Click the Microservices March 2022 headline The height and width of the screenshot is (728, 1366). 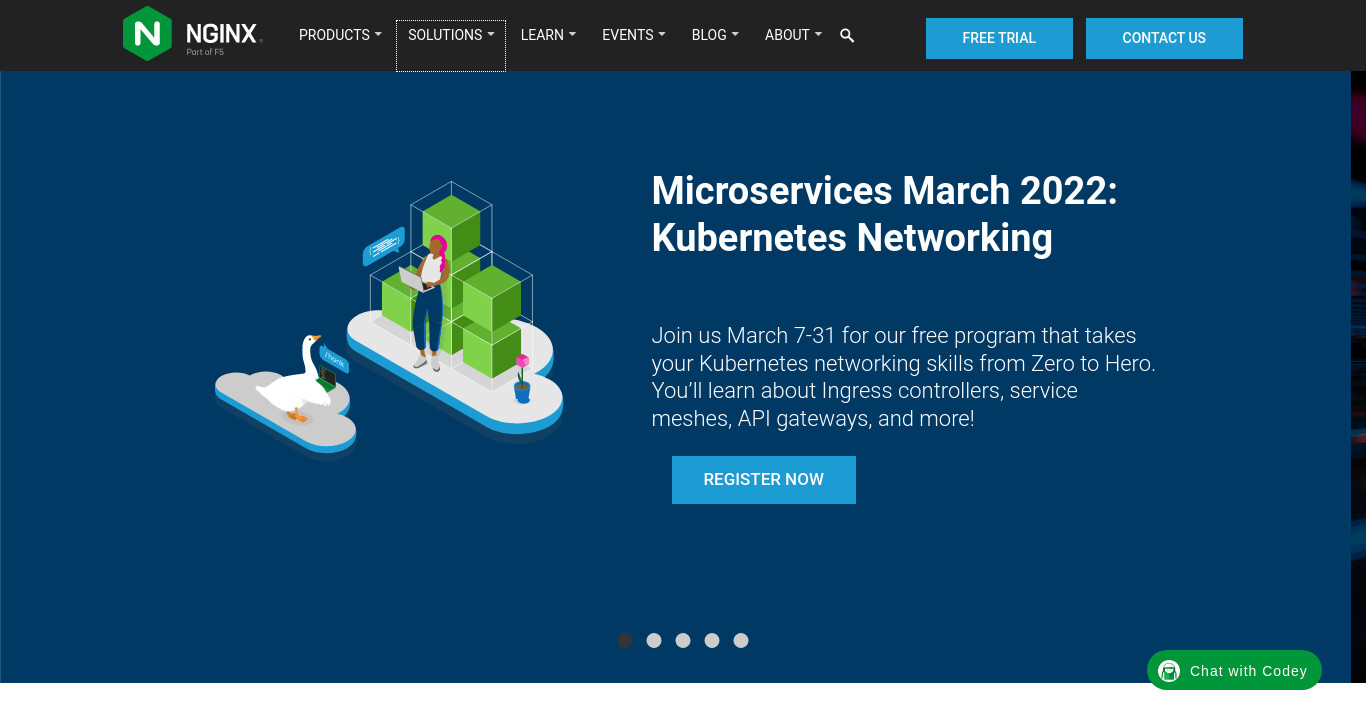pyautogui.click(x=884, y=214)
